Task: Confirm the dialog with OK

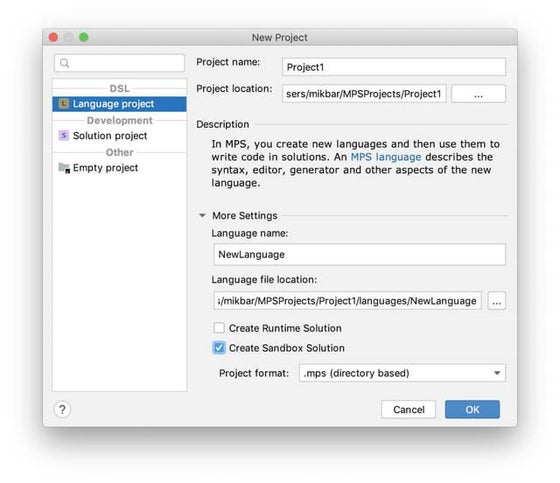Action: (472, 409)
